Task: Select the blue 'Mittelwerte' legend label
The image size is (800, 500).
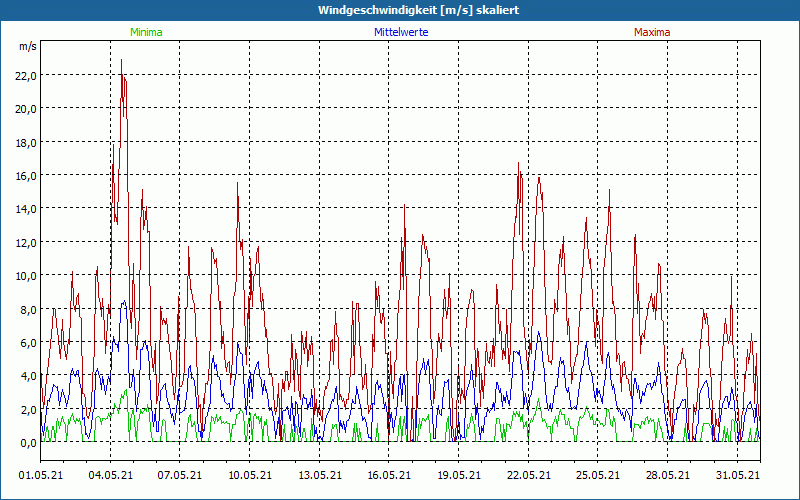Action: 401,32
